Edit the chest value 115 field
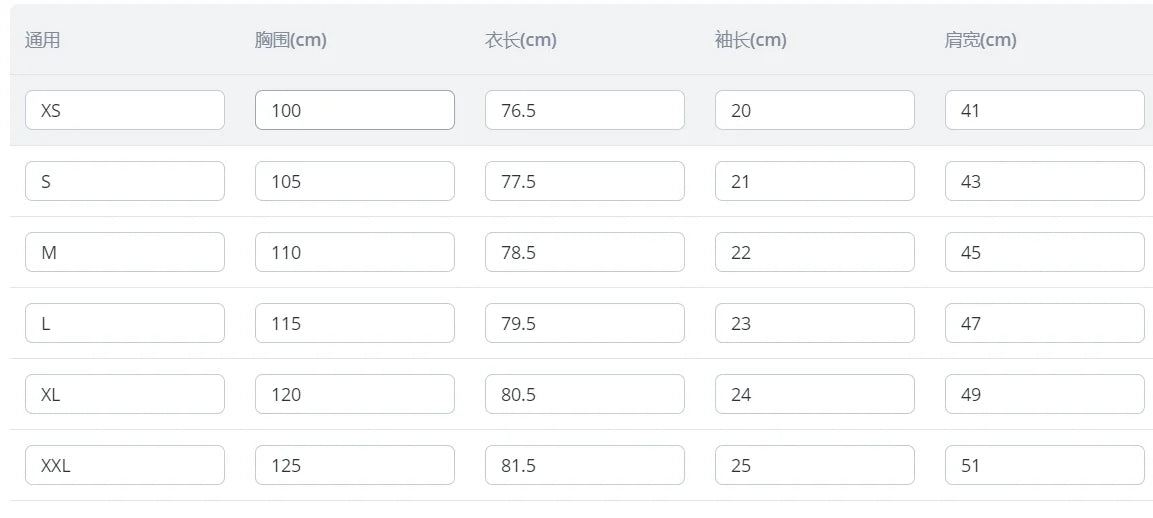This screenshot has height=518, width=1153. 355,323
